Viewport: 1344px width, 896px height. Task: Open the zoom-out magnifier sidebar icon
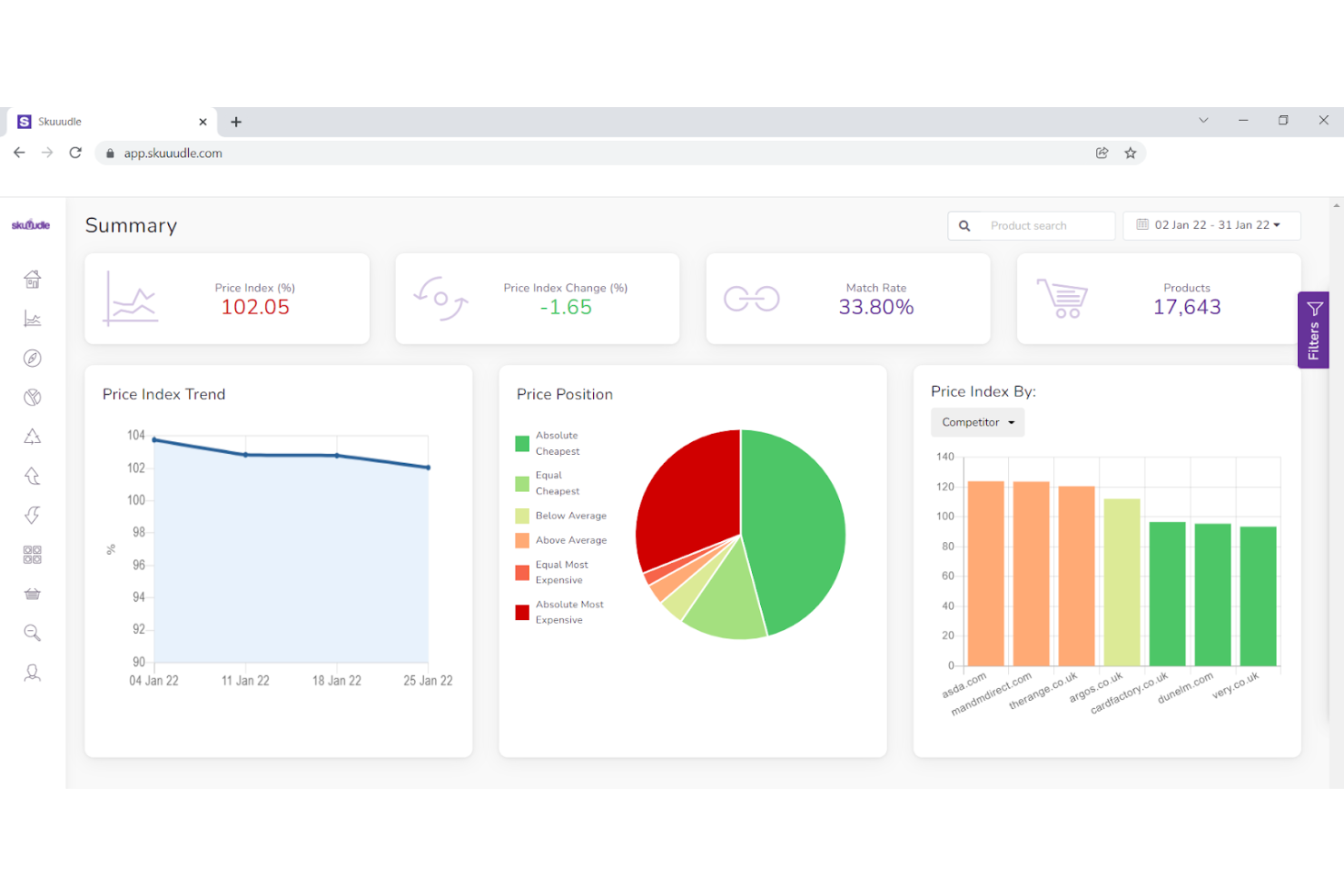[32, 633]
